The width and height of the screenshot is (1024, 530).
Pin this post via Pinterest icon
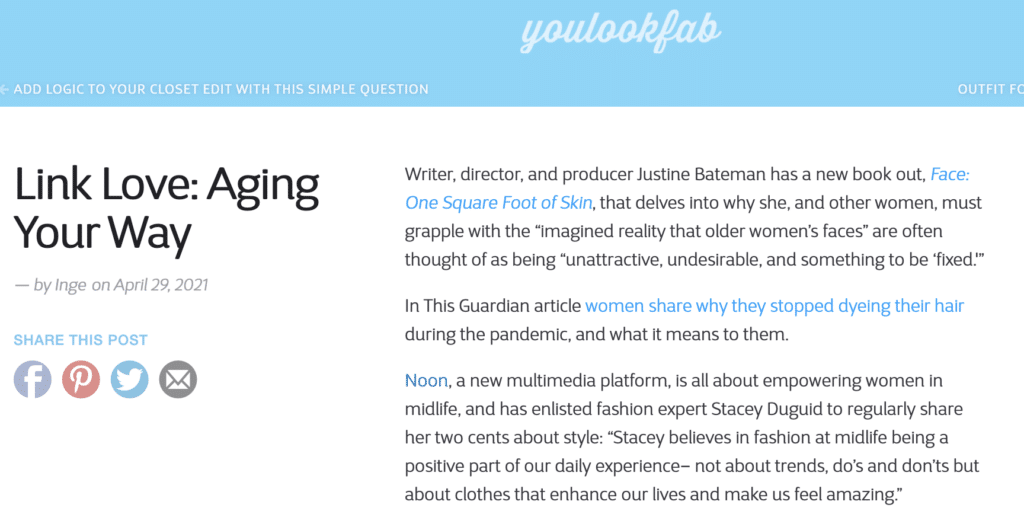click(81, 379)
